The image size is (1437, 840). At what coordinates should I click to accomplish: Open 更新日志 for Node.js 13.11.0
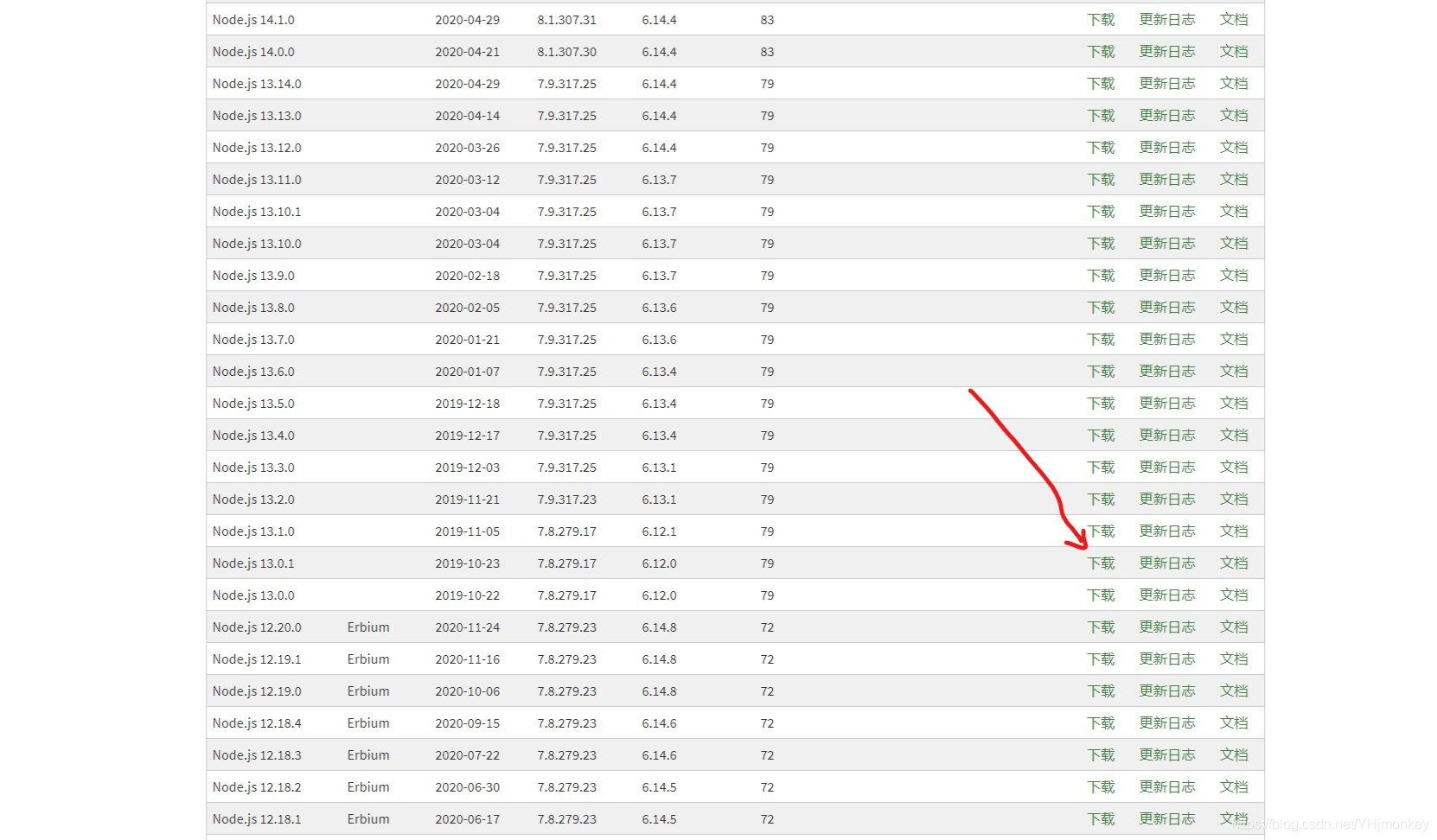click(x=1167, y=180)
